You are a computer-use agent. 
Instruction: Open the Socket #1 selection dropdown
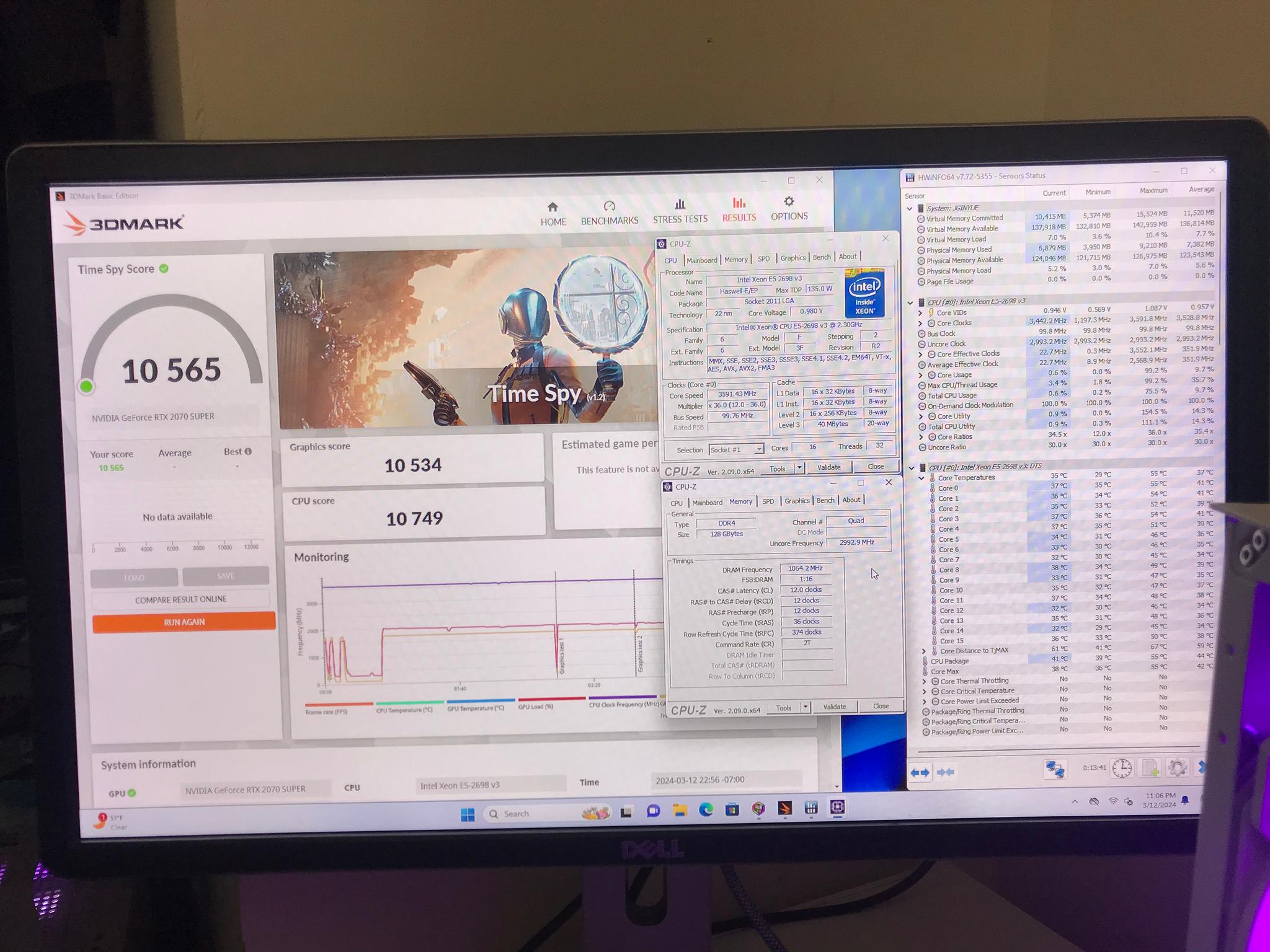tap(736, 449)
